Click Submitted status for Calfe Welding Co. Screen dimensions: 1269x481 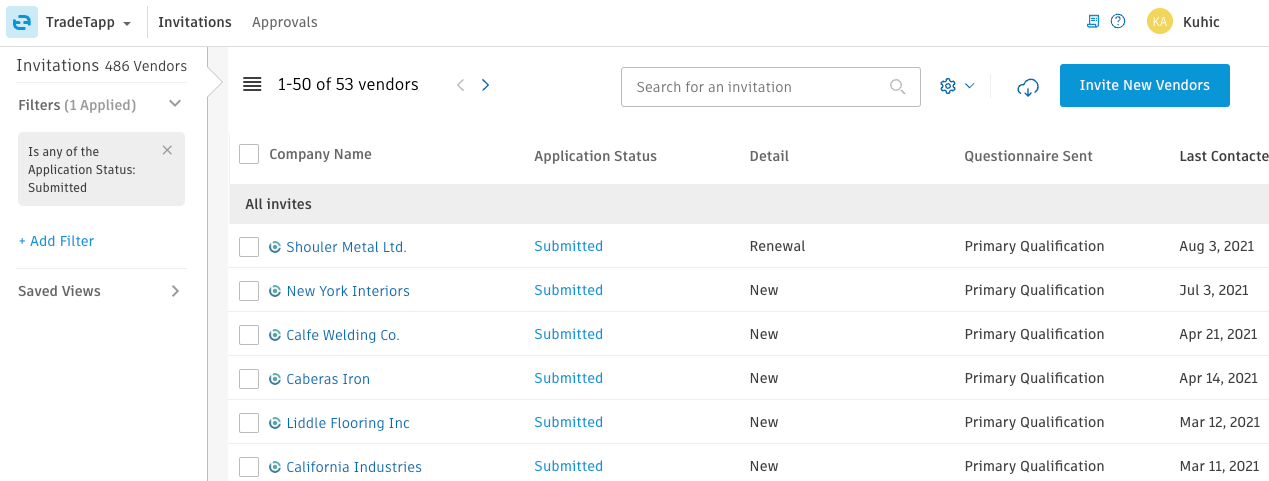tap(568, 334)
